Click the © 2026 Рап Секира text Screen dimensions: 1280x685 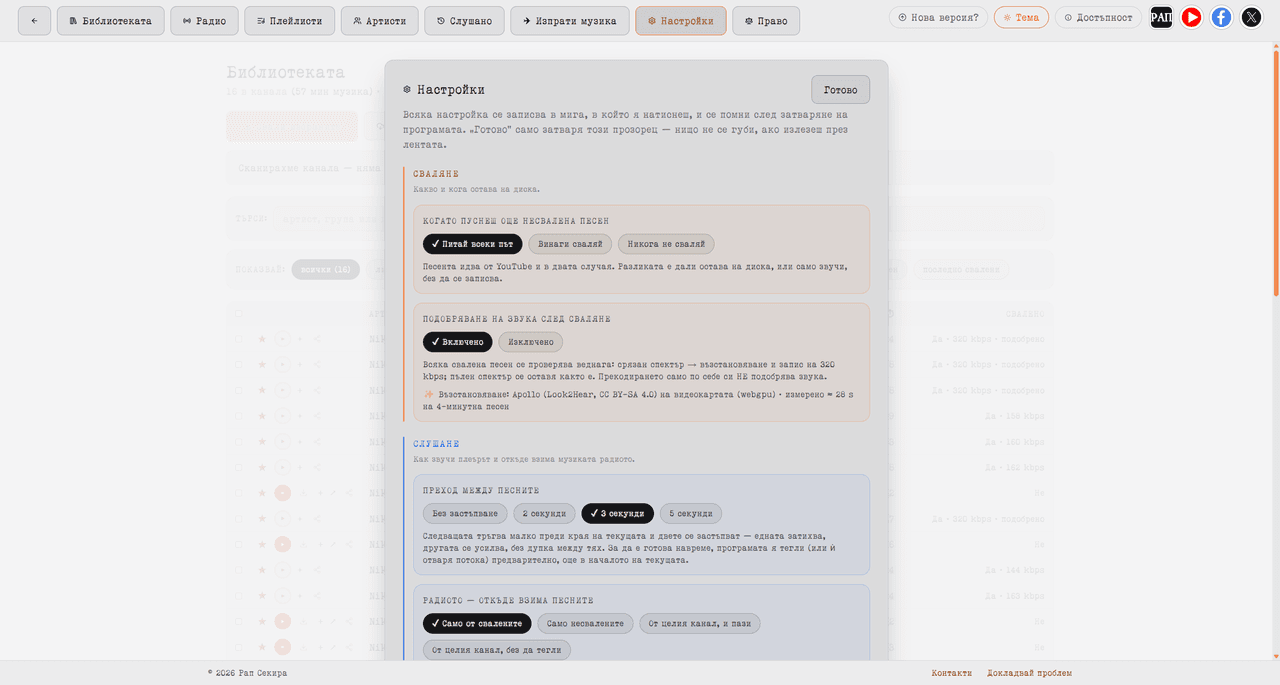click(247, 673)
